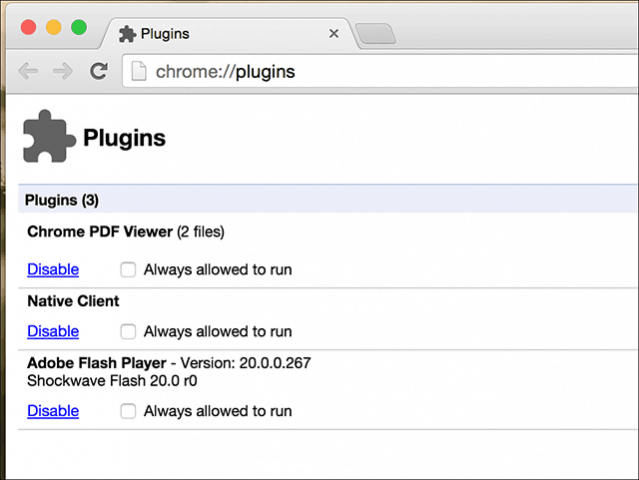The width and height of the screenshot is (639, 480).
Task: Open a new tab
Action: pyautogui.click(x=375, y=33)
